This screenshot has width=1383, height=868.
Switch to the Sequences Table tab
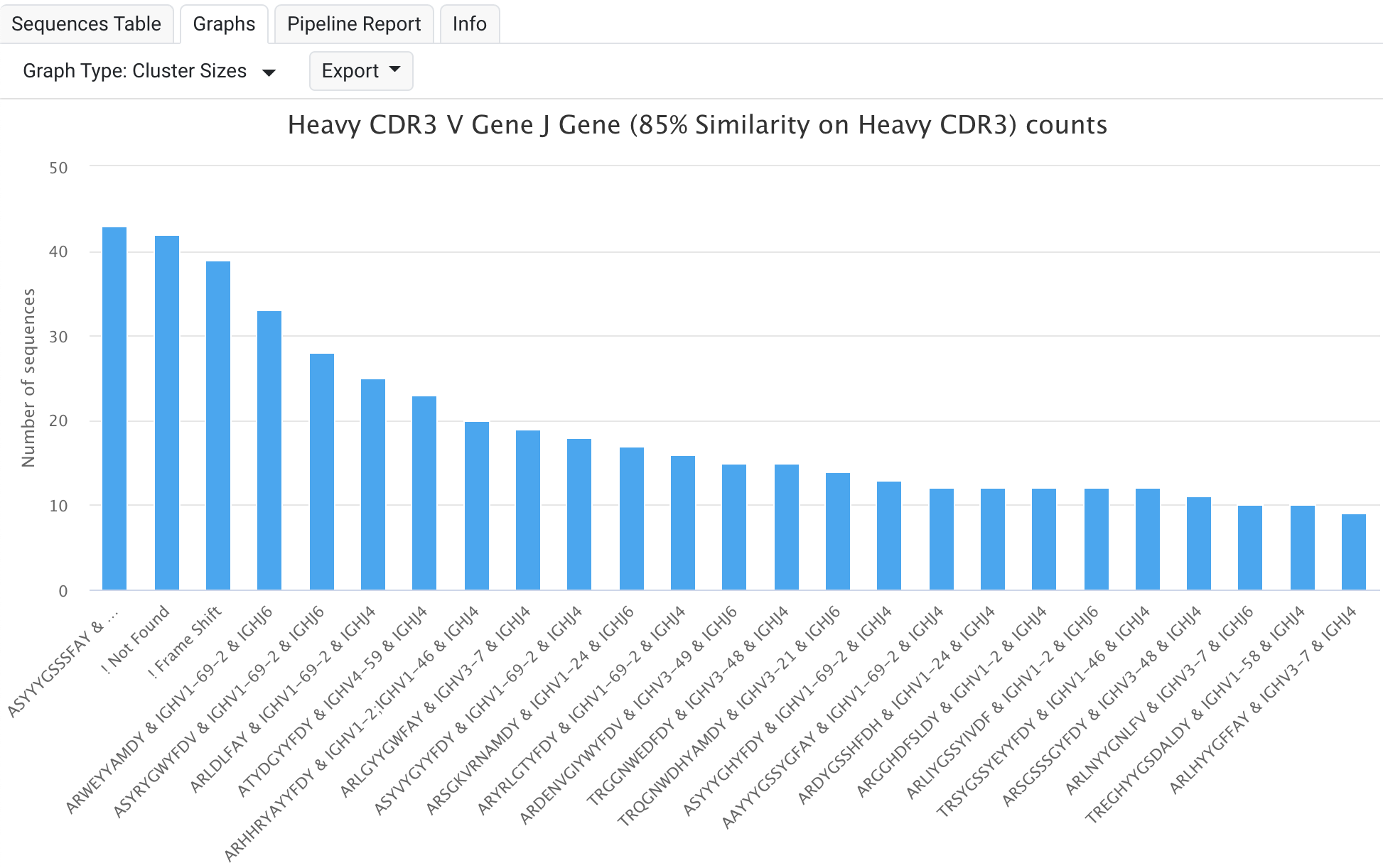pos(86,24)
